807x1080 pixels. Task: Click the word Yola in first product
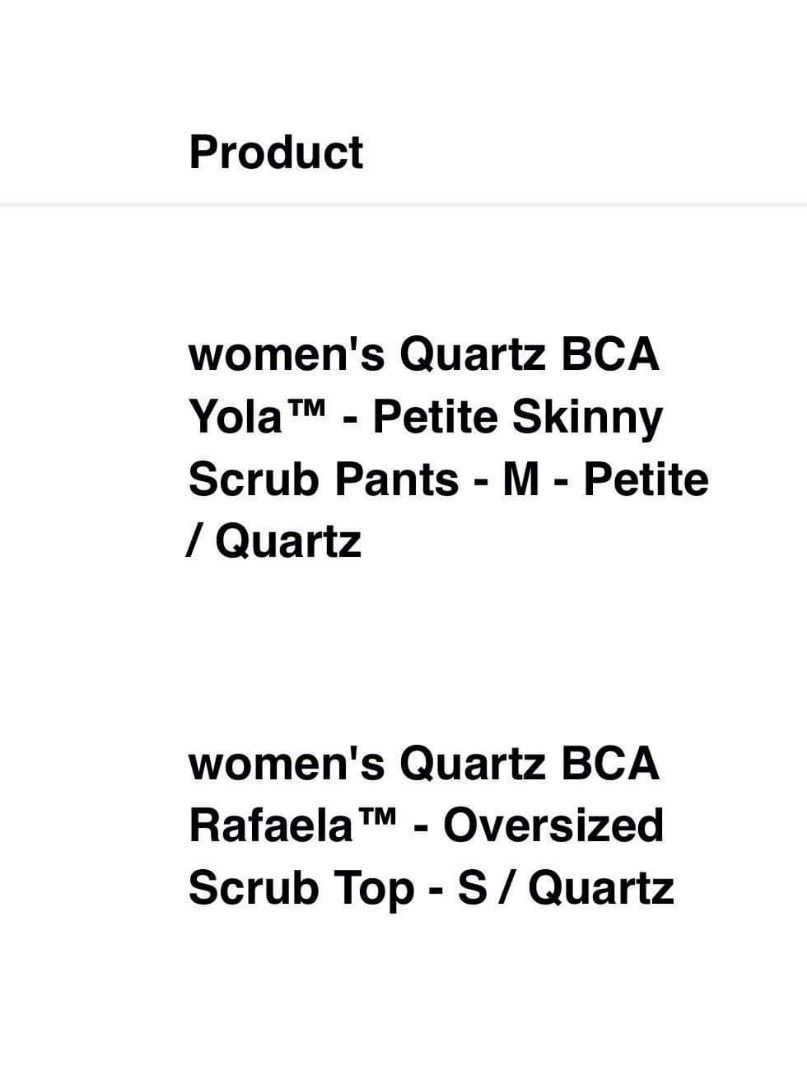[231, 418]
